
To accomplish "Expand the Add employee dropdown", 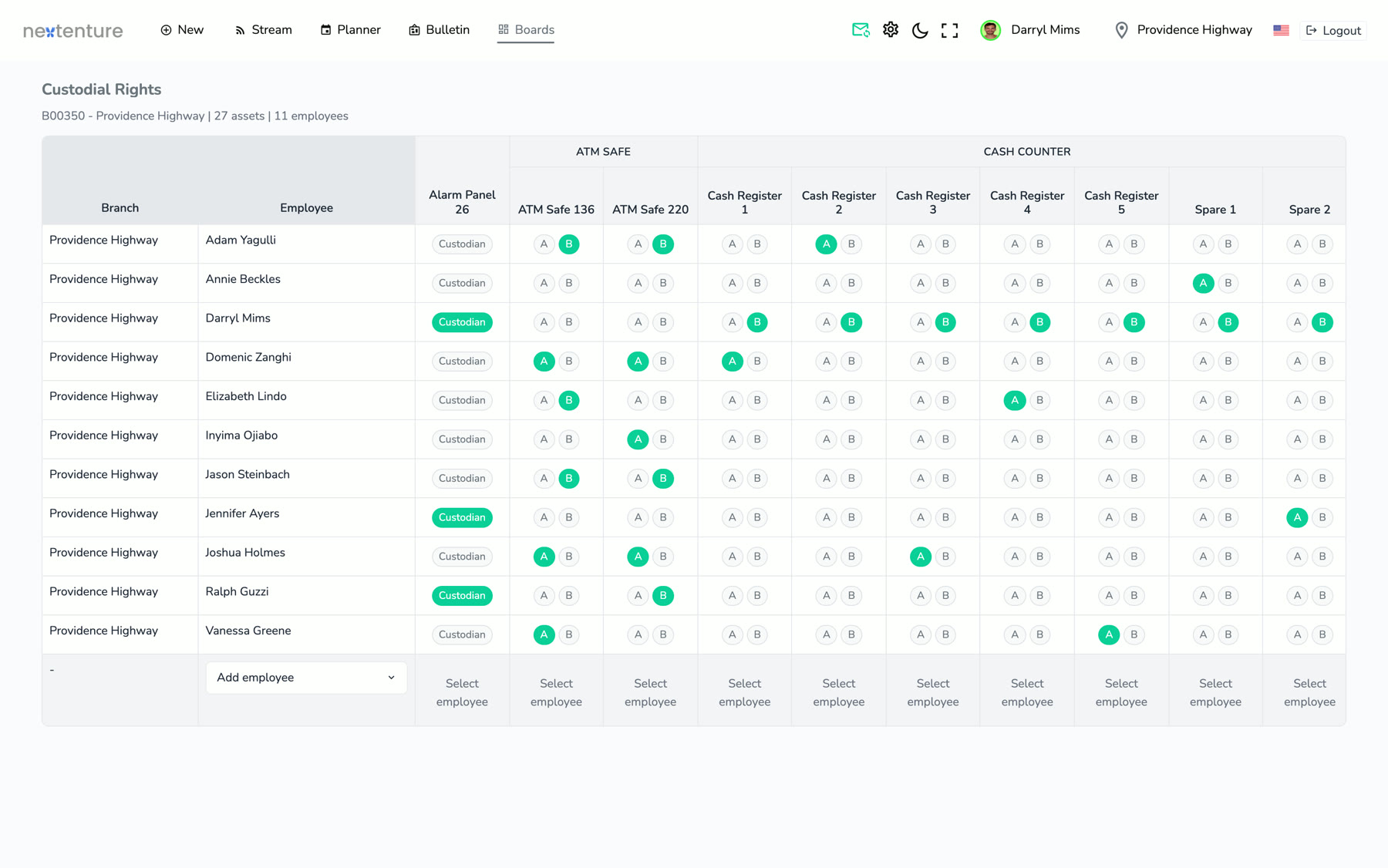I will click(x=306, y=678).
